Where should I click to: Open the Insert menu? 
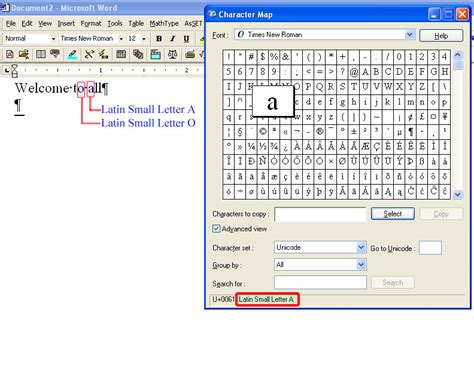[x=66, y=23]
